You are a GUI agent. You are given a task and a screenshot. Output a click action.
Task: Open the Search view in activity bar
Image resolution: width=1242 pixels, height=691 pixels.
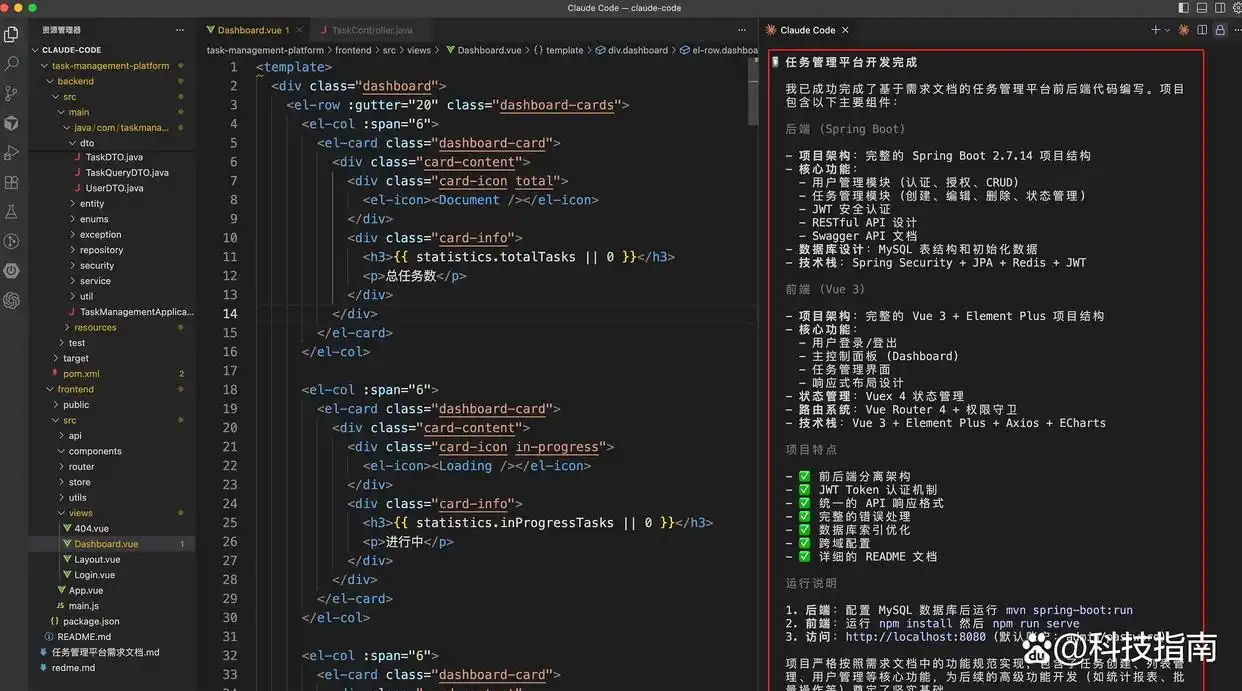[12, 64]
